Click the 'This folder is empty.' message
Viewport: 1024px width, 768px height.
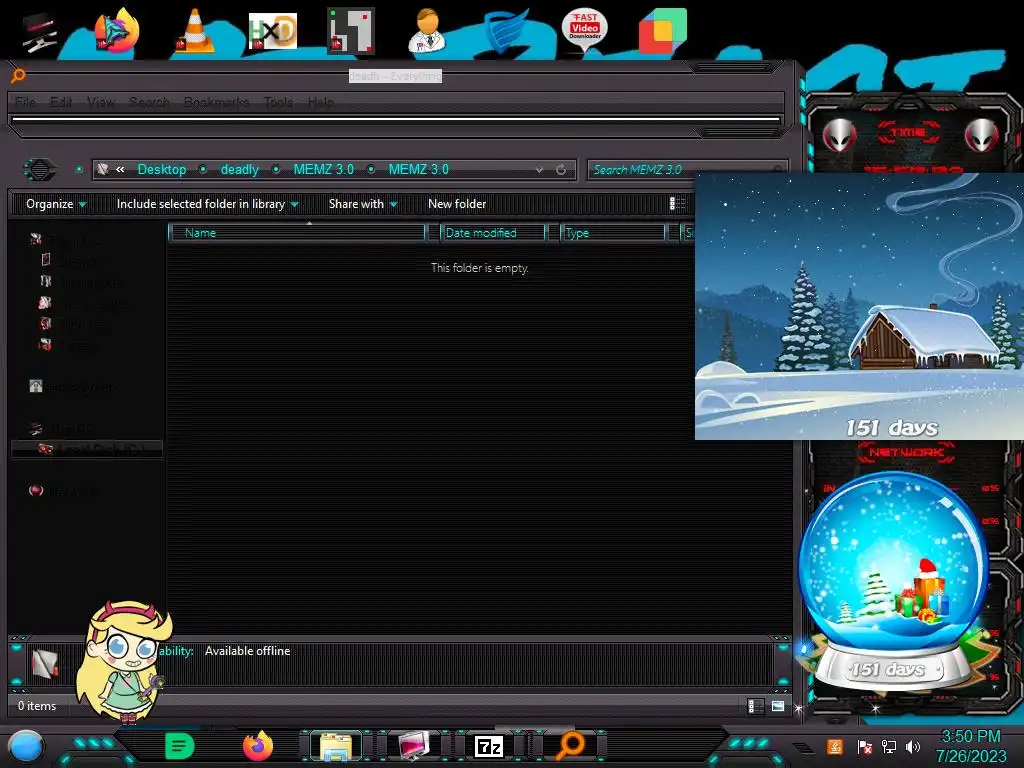479,268
